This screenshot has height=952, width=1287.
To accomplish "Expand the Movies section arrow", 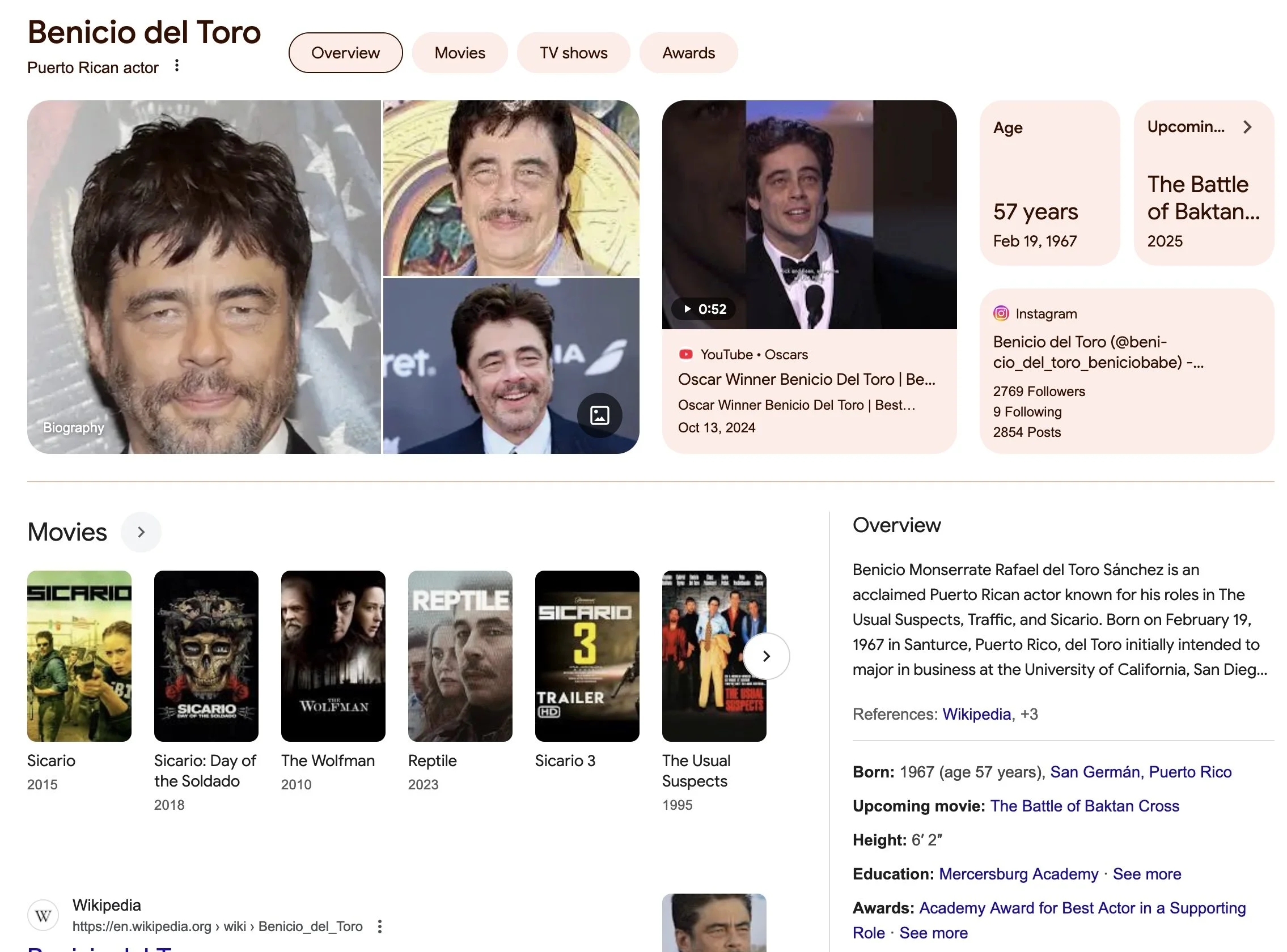I will point(141,532).
